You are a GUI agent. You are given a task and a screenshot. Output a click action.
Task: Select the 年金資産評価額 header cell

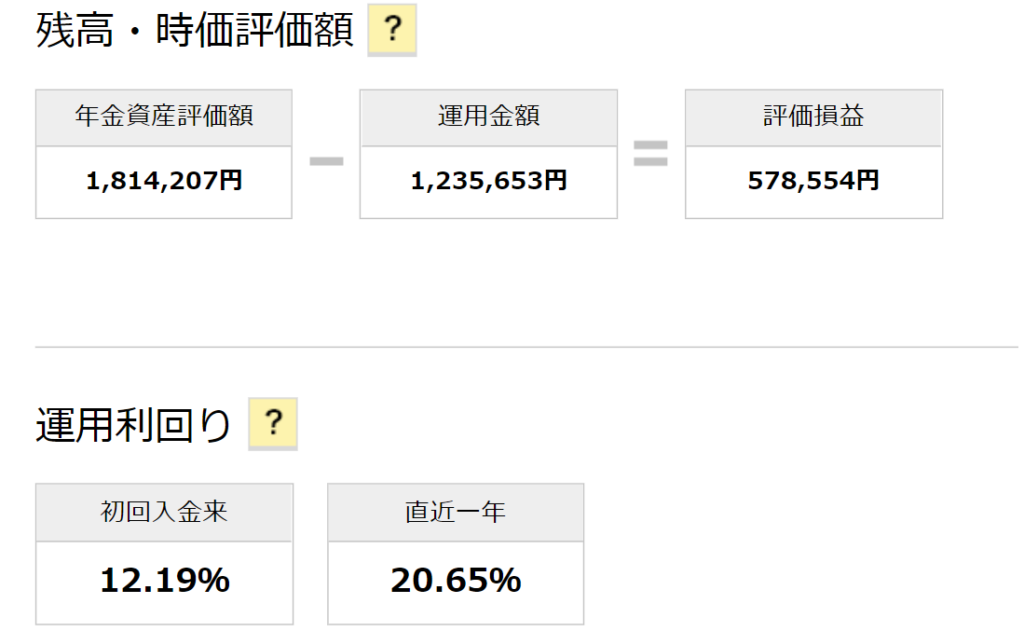click(x=164, y=118)
